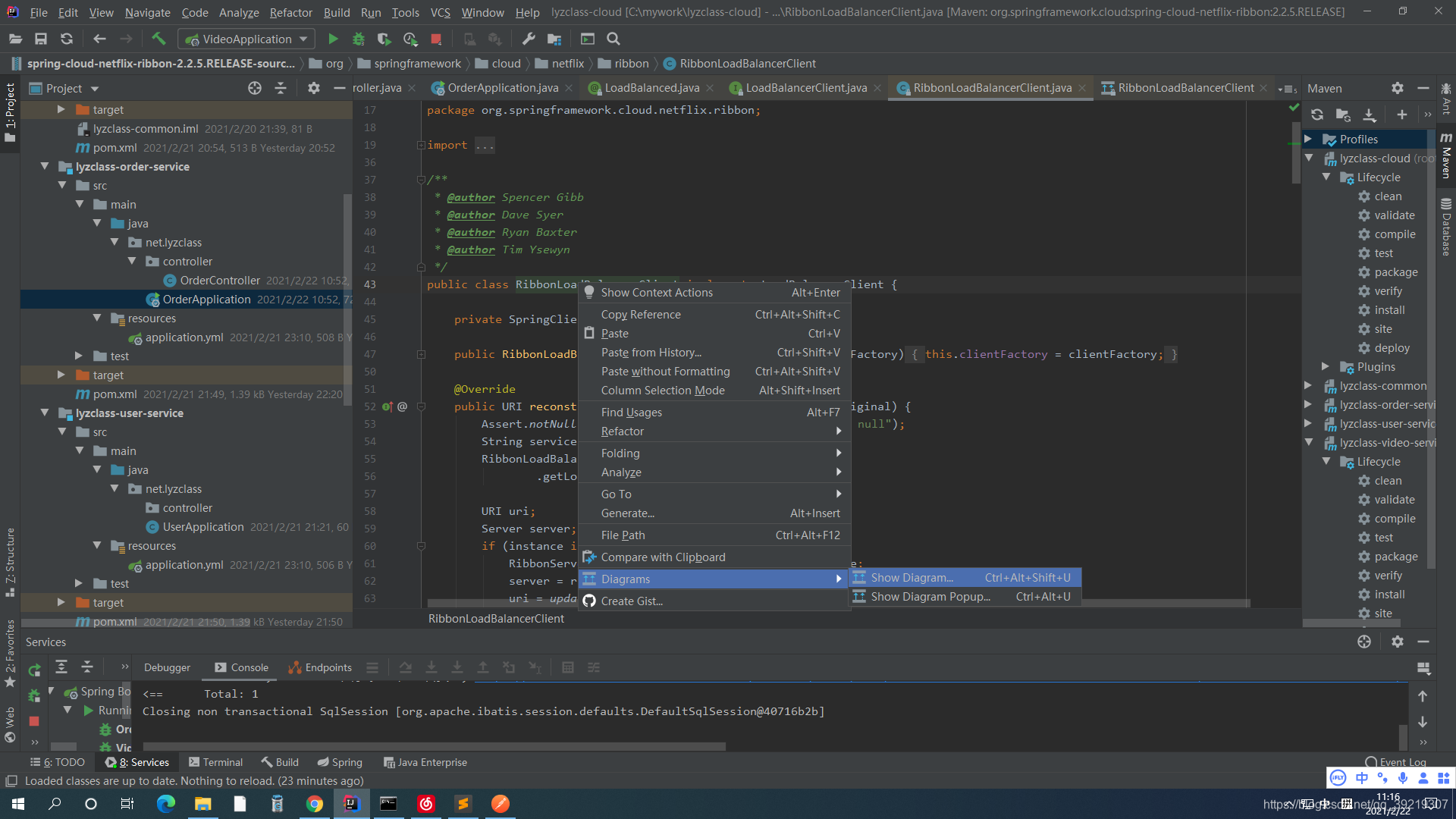Click editor horizontal scrollbar
The width and height of the screenshot is (1456, 819).
click(838, 604)
